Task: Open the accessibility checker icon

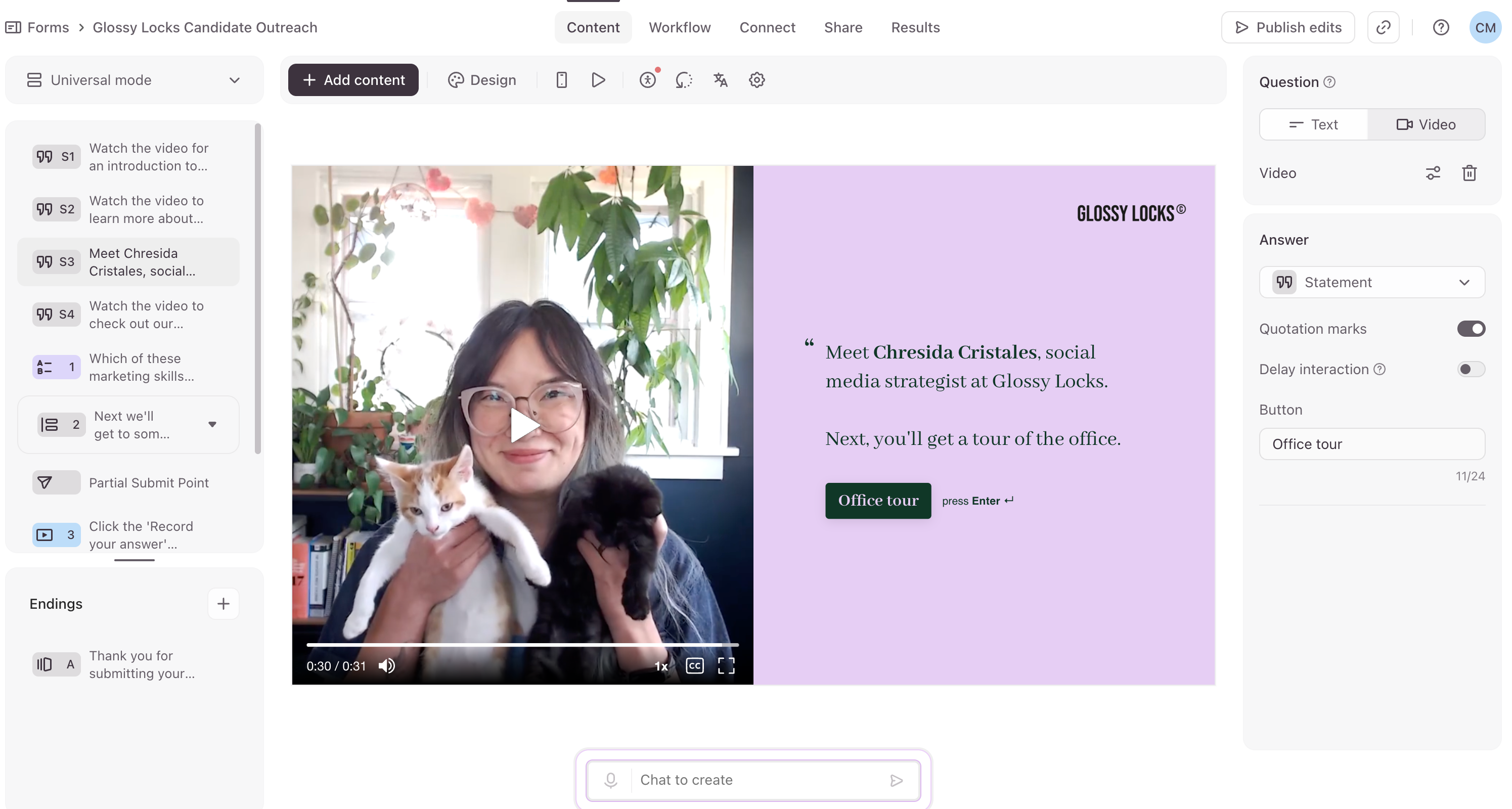Action: (647, 80)
